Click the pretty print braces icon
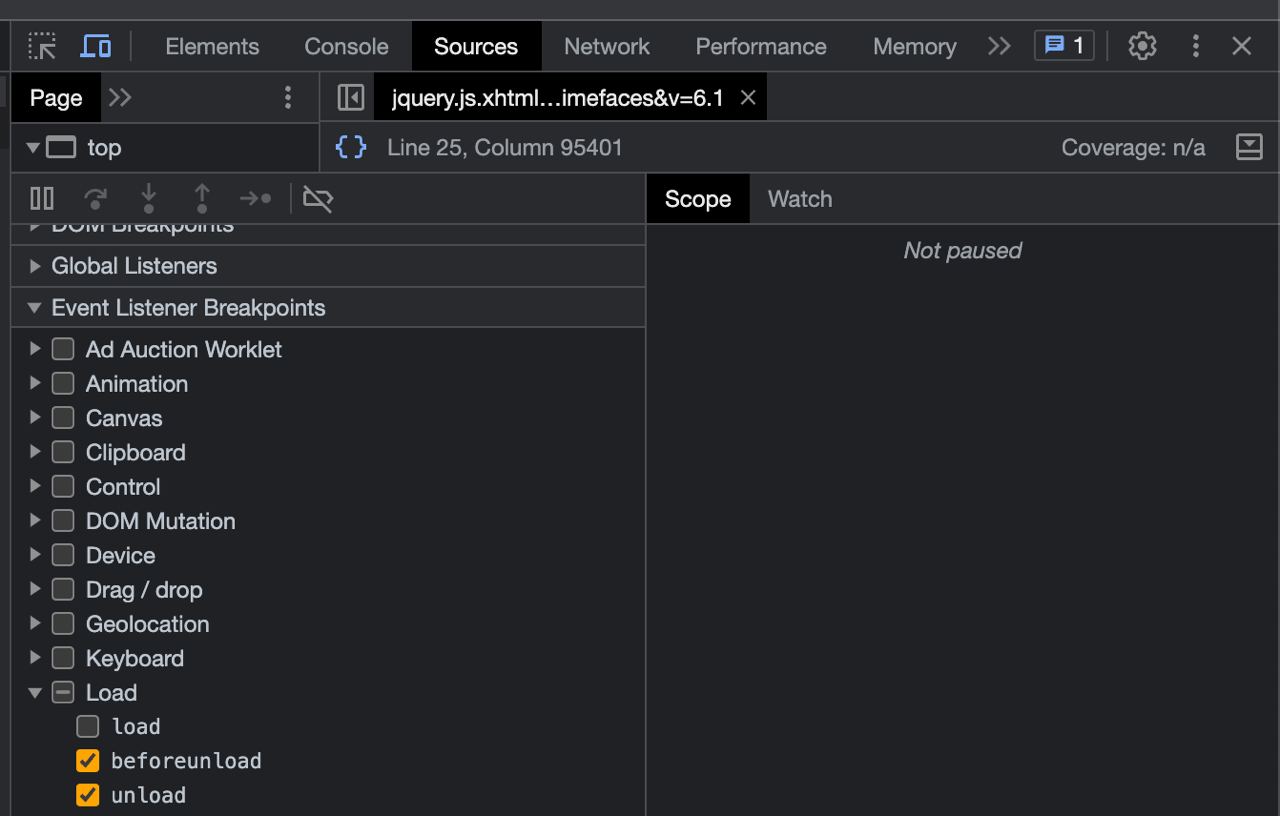Screen dimensions: 1280x816 pos(351,148)
